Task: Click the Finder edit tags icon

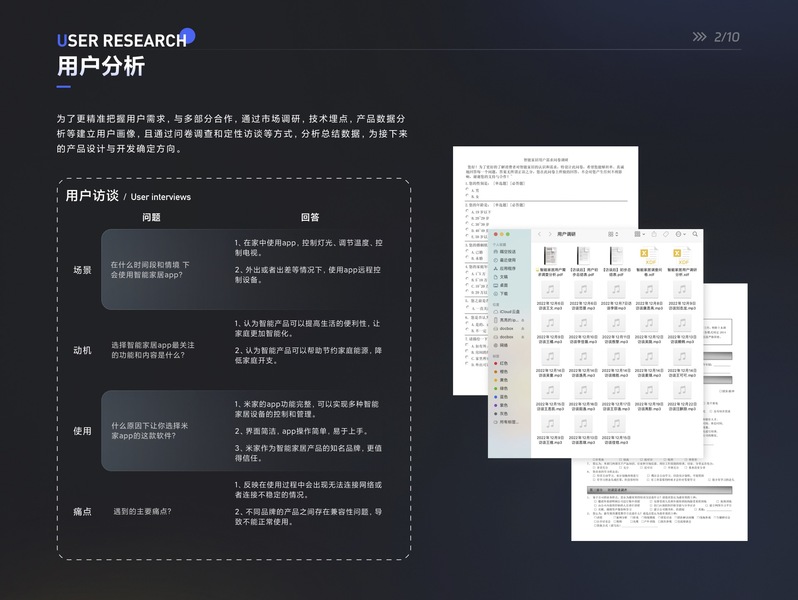Action: [x=666, y=234]
